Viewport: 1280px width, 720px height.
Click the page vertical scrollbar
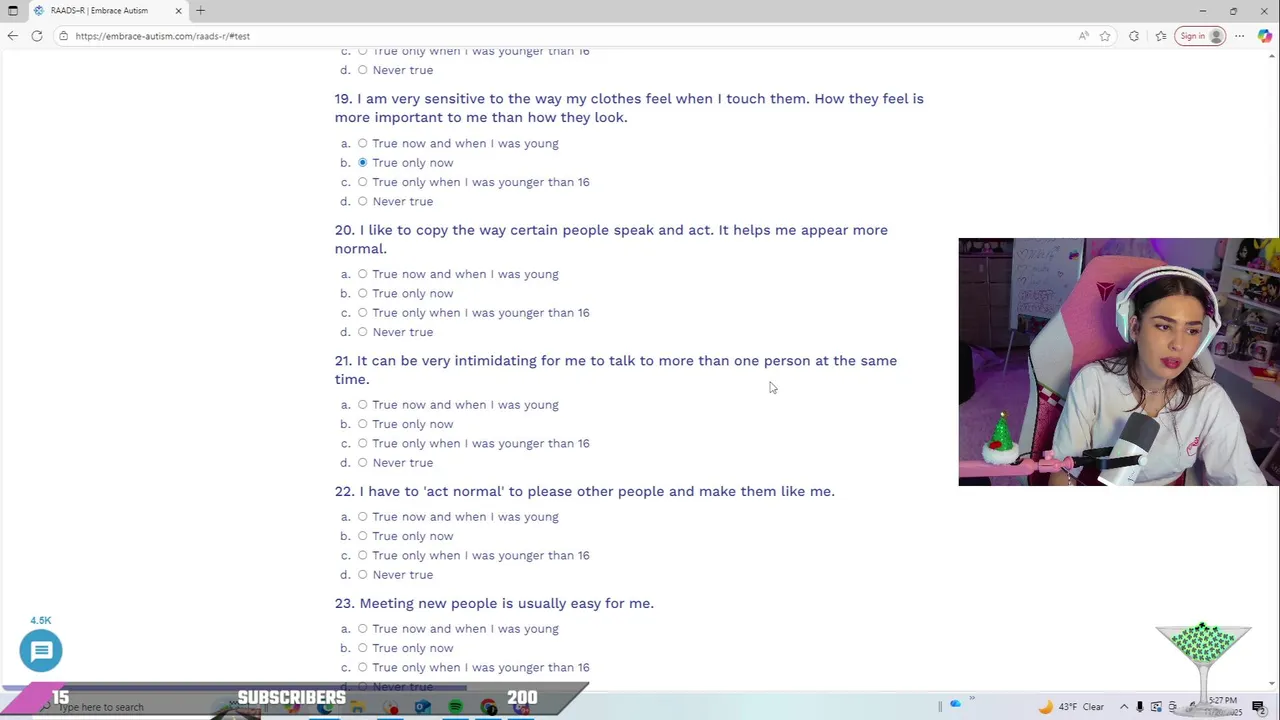pos(1272,370)
